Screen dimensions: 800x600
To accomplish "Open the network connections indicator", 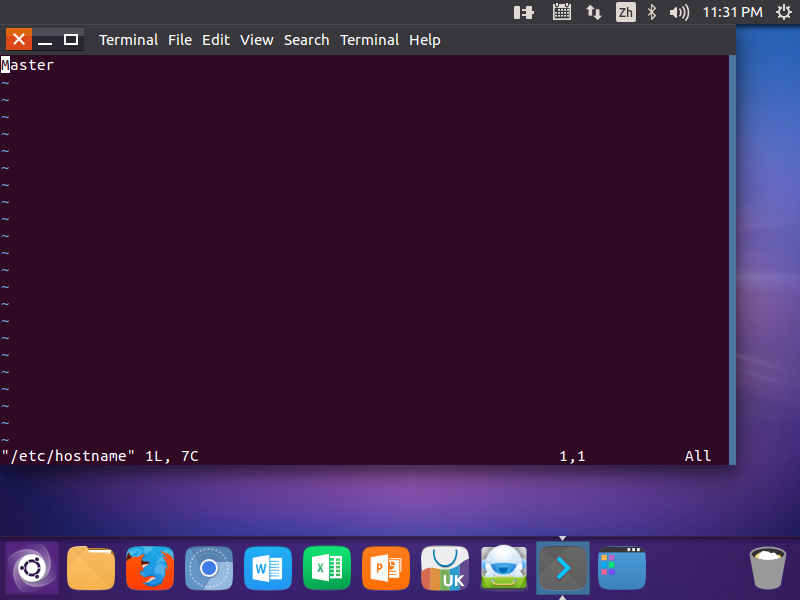I will pos(593,12).
